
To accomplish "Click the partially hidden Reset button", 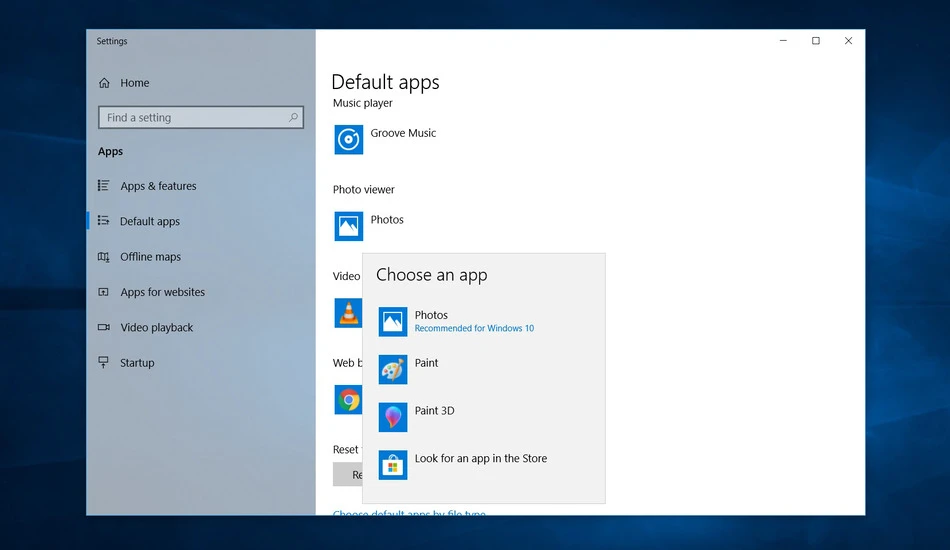I will click(x=348, y=474).
